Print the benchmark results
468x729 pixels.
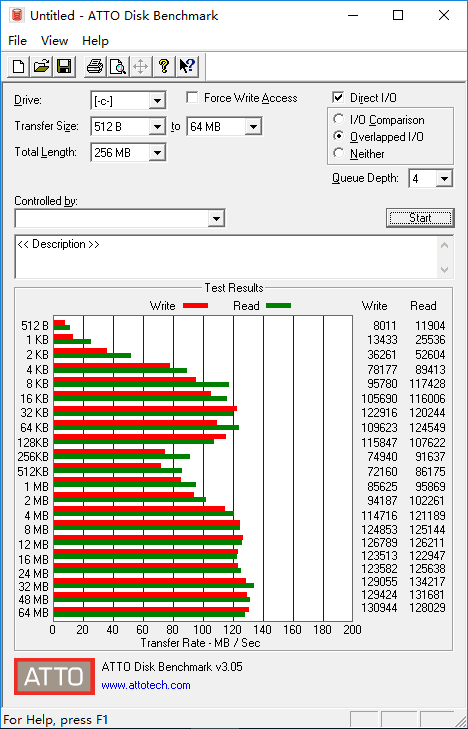[95, 66]
